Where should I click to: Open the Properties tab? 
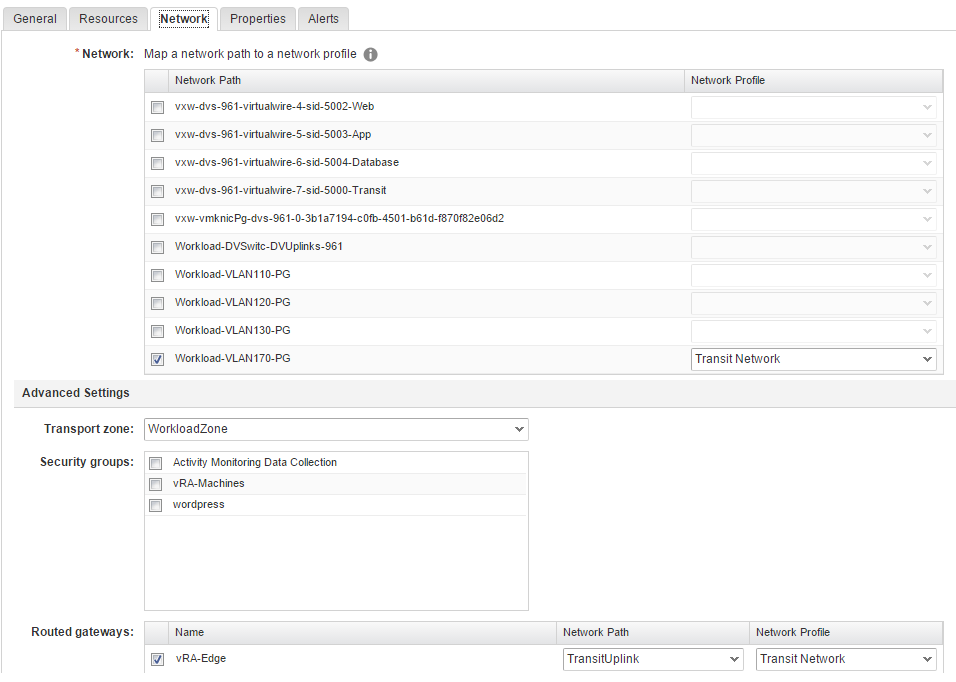tap(257, 18)
